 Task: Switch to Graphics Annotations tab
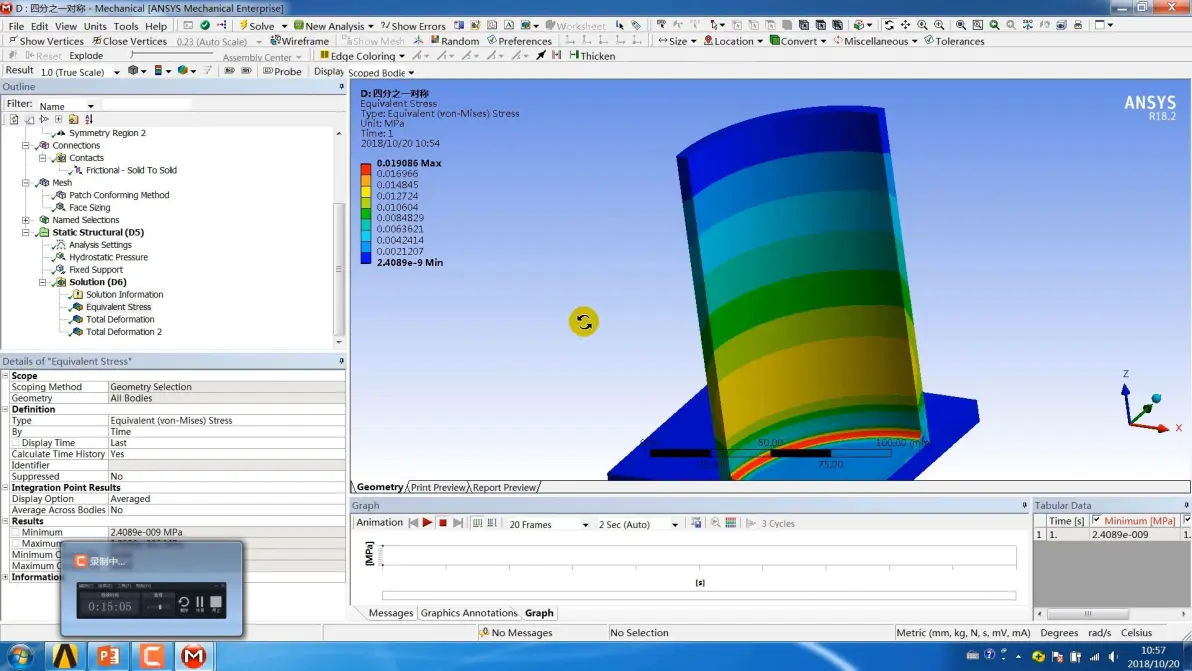coord(468,612)
